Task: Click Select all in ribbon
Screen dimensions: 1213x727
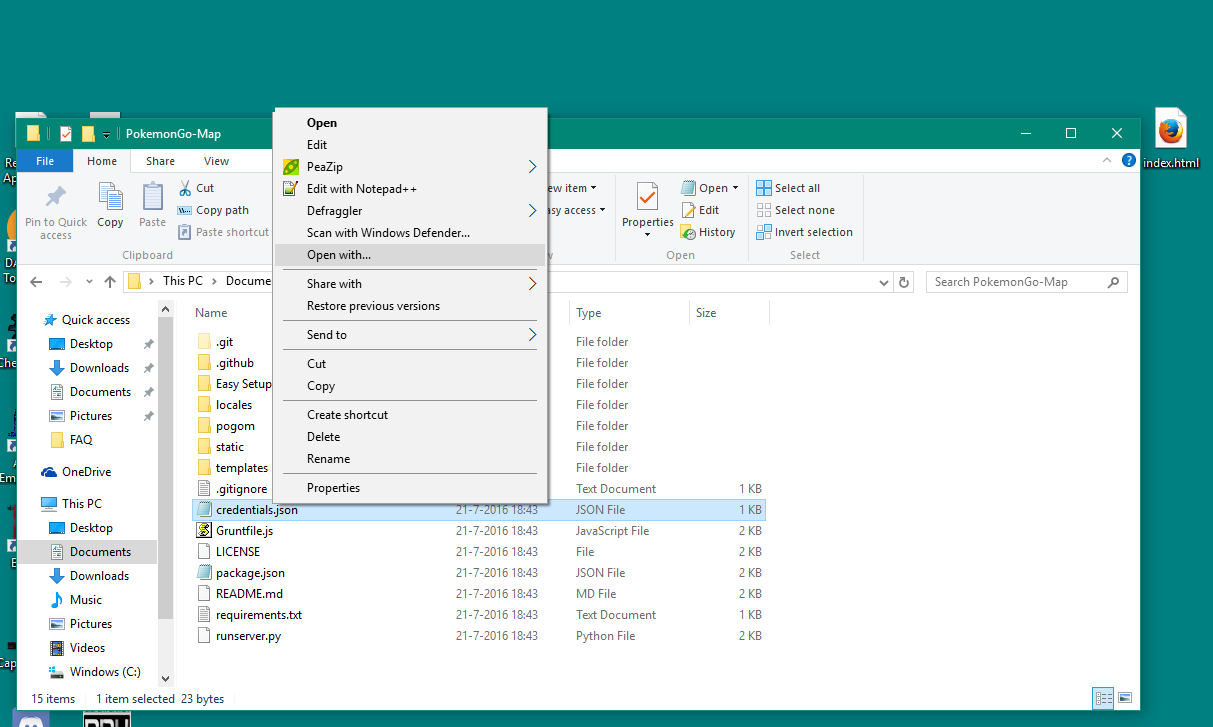Action: click(x=788, y=188)
